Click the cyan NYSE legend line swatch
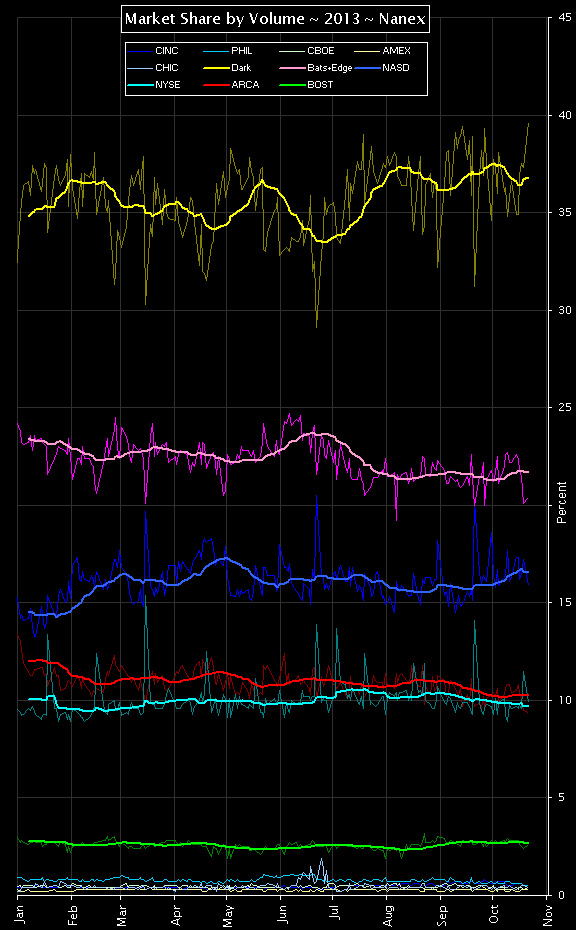This screenshot has height=930, width=576. click(x=140, y=85)
